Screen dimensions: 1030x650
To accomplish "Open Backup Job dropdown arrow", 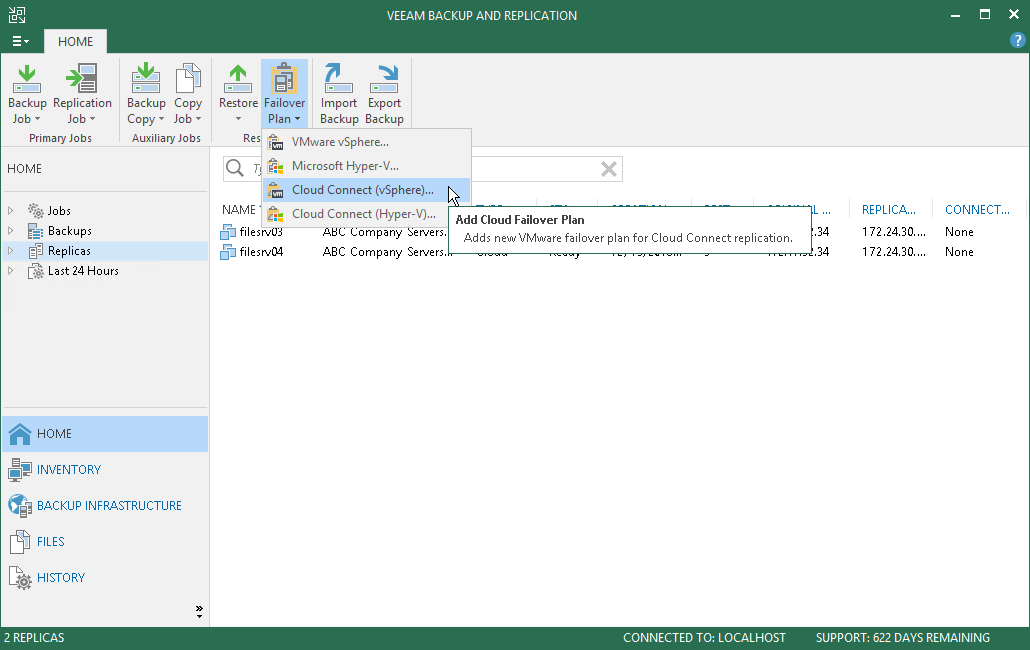I will [x=37, y=119].
